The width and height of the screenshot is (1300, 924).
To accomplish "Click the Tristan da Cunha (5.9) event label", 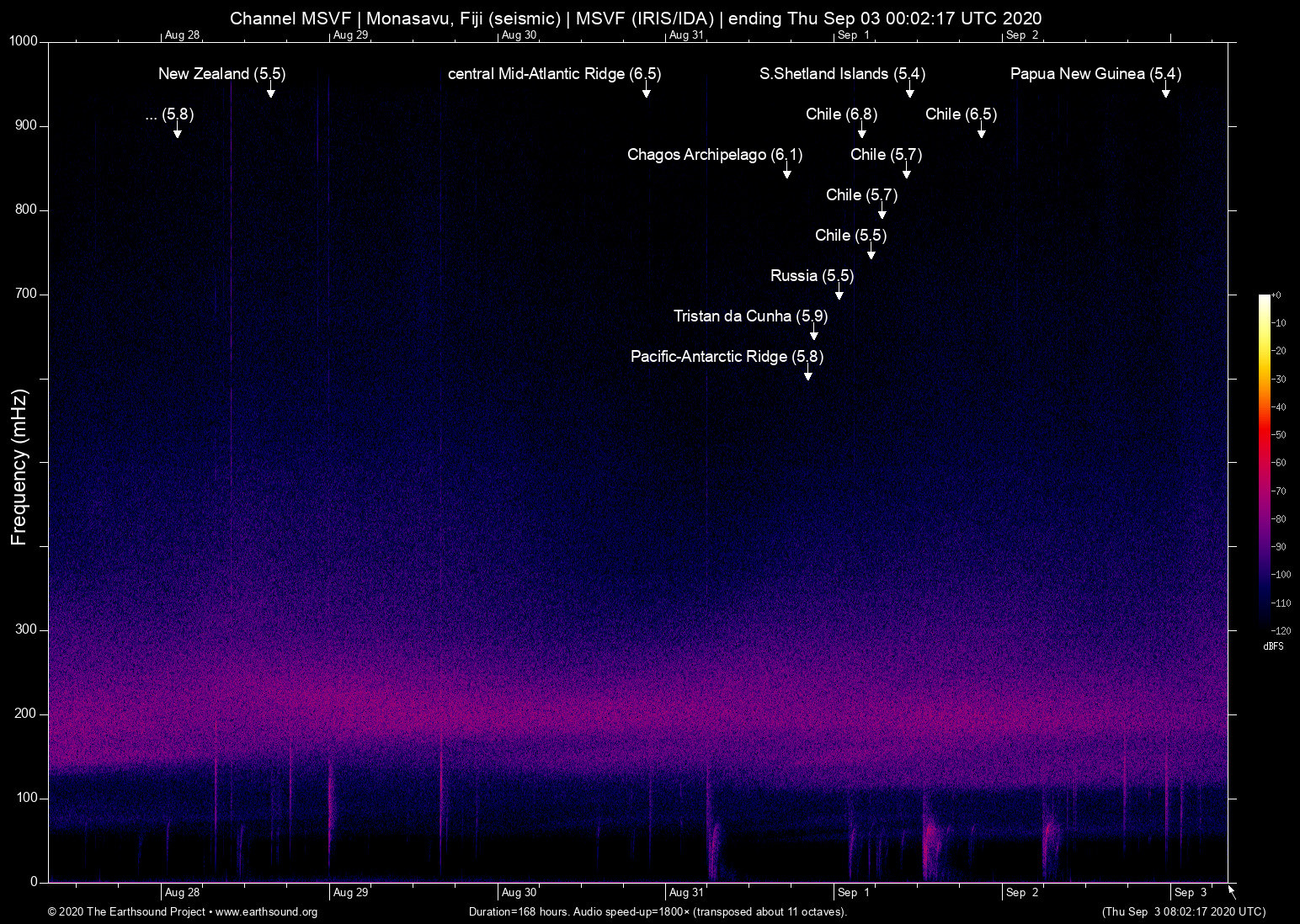I will (750, 316).
